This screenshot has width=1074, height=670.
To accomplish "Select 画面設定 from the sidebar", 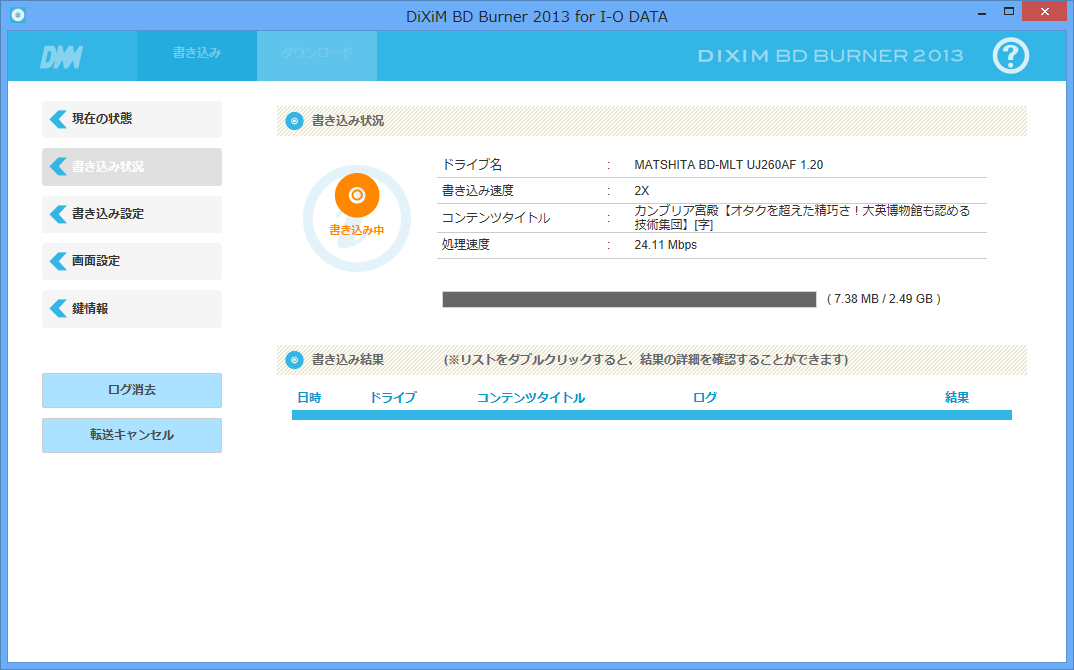I will [132, 261].
